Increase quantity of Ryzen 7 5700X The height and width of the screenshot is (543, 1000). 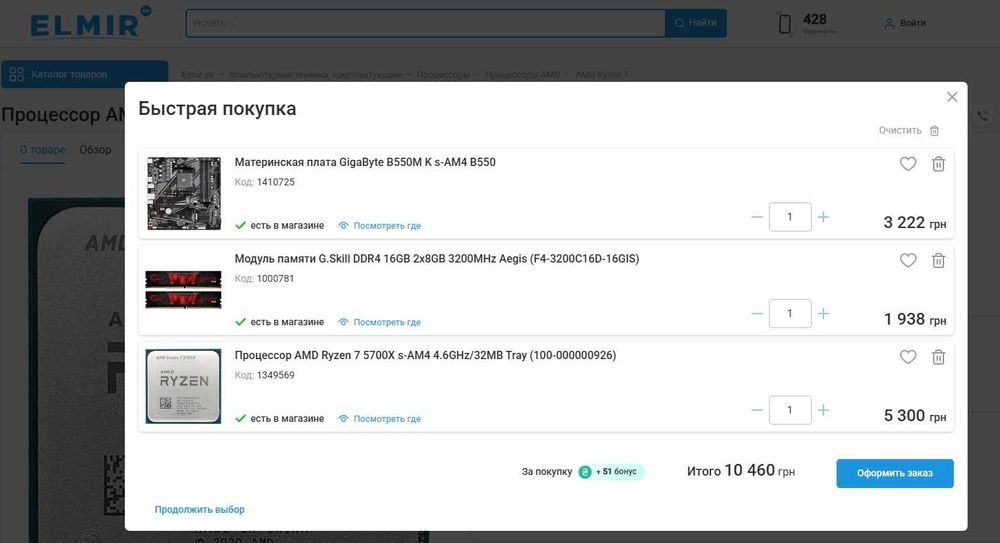pyautogui.click(x=823, y=410)
